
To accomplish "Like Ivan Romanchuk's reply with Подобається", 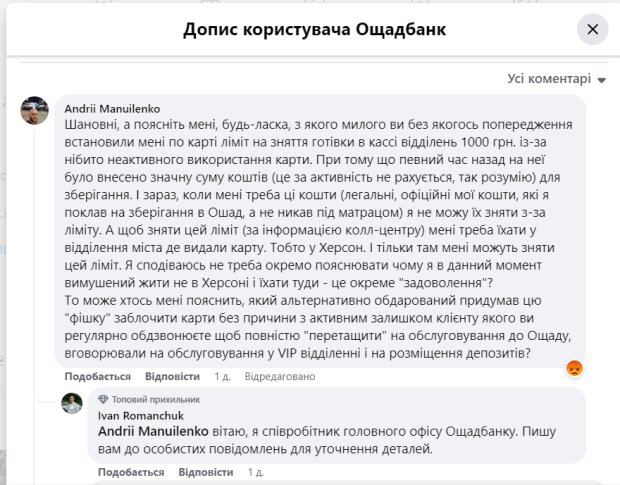I will [x=131, y=472].
